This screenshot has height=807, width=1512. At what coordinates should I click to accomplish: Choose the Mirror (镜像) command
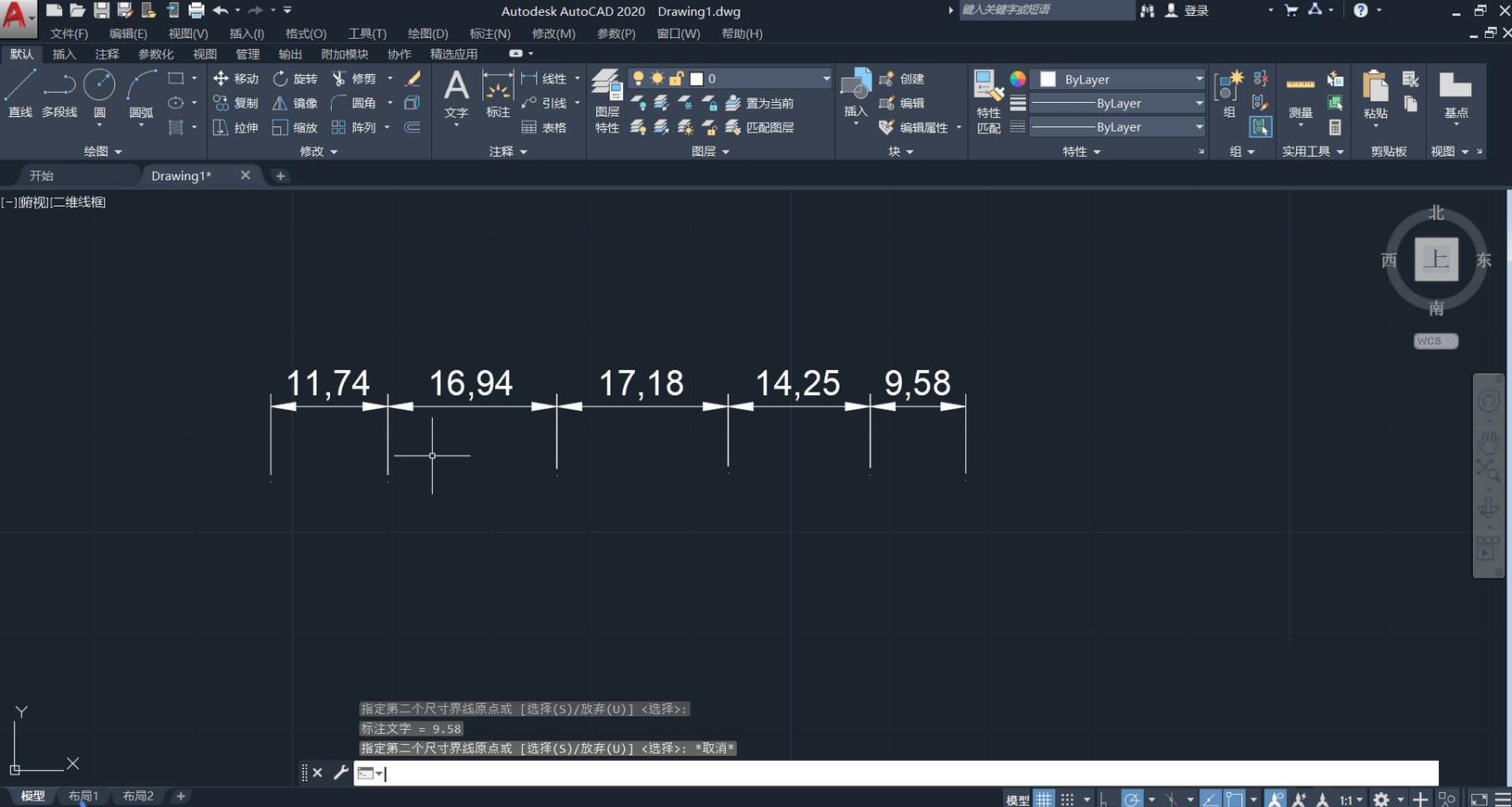pos(295,103)
